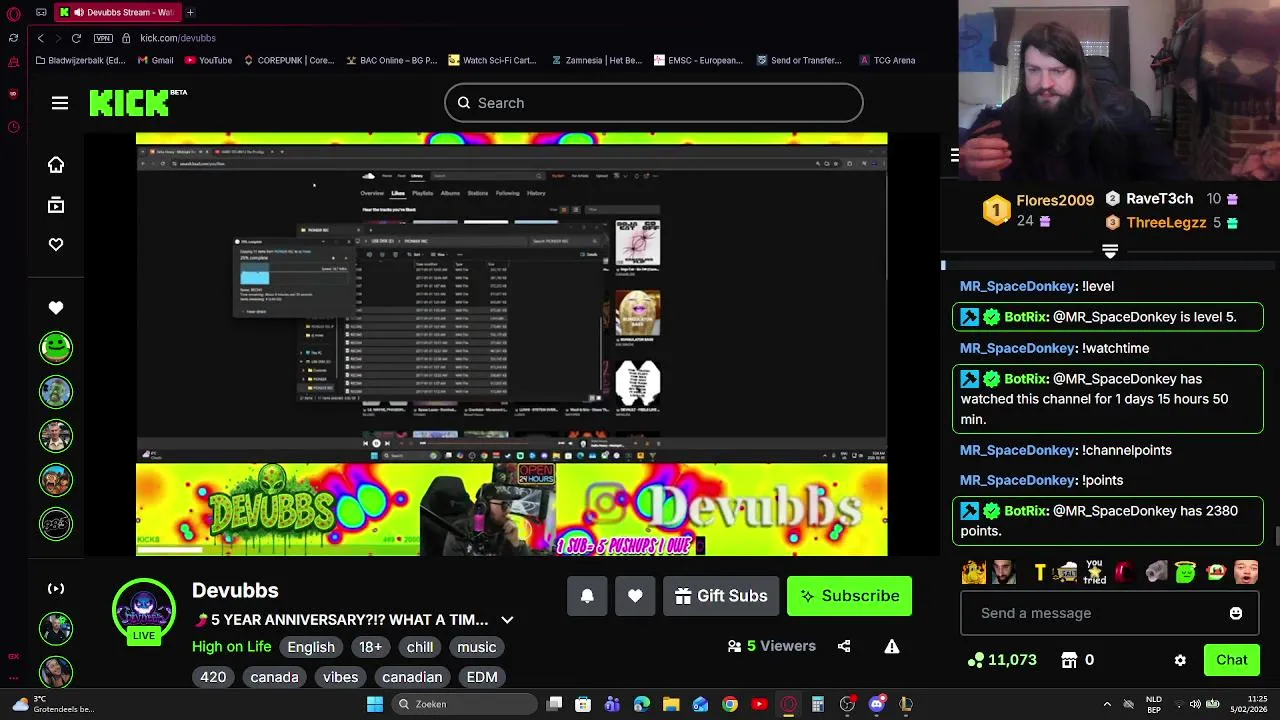Follow channel with the heart button
Screen dimensions: 1280x720
coord(635,596)
